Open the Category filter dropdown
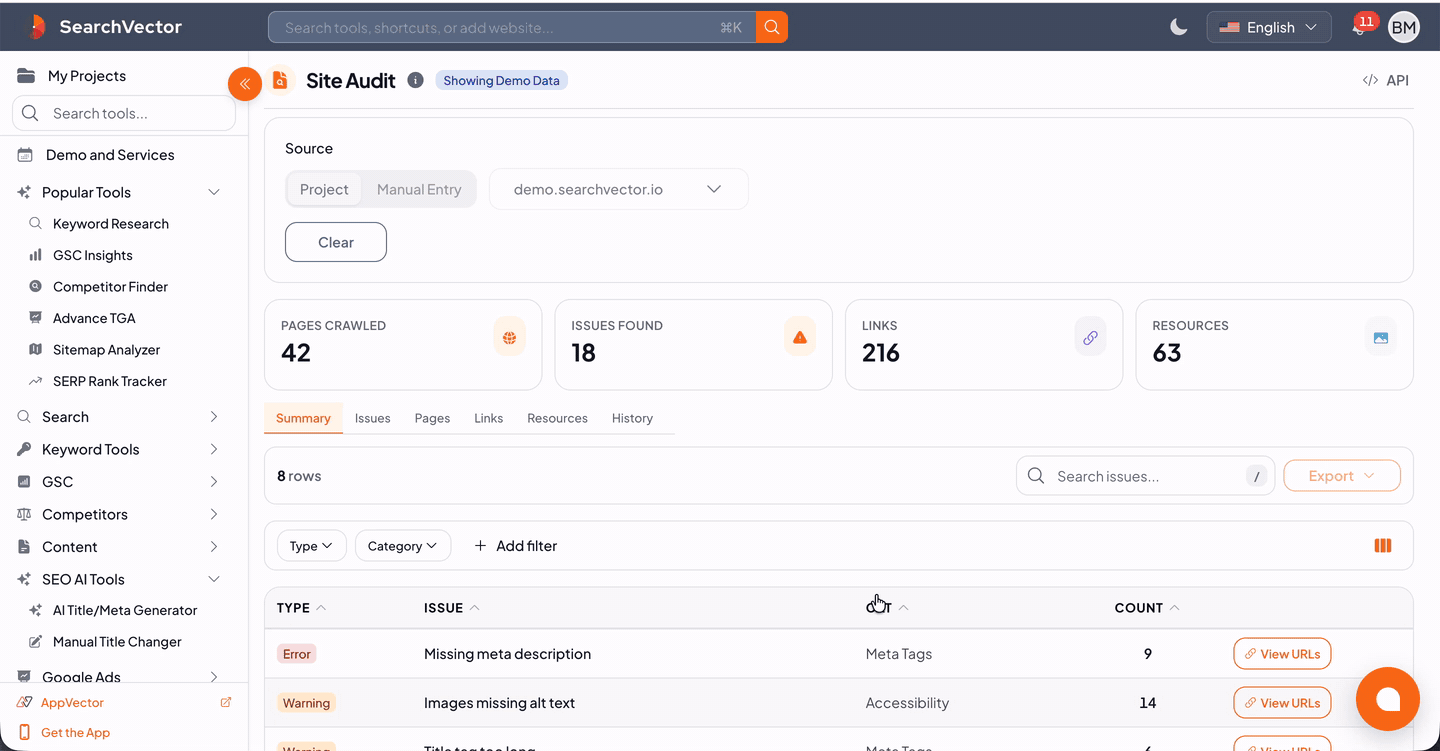This screenshot has width=1440, height=751. pyautogui.click(x=402, y=546)
